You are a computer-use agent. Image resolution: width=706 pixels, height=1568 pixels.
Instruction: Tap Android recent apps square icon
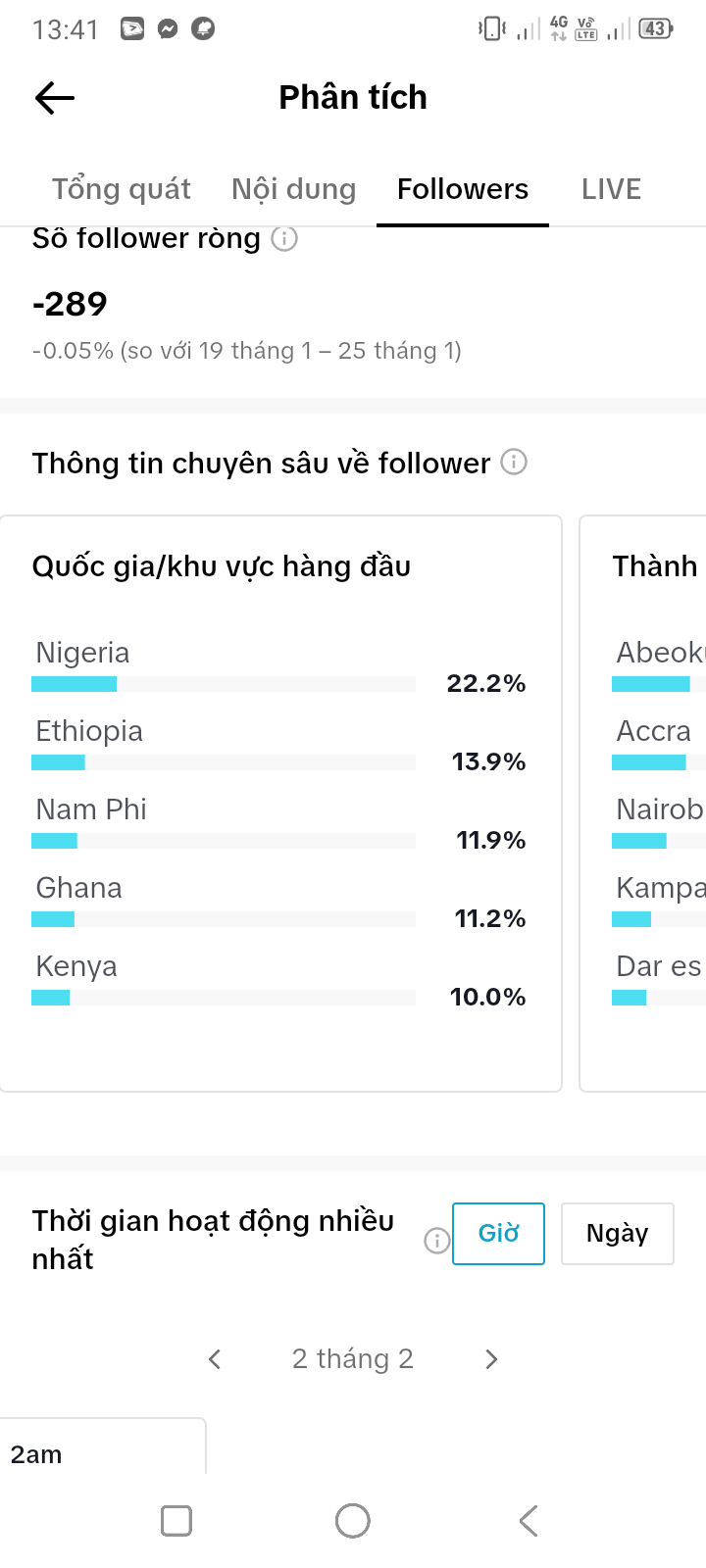coord(176,1521)
